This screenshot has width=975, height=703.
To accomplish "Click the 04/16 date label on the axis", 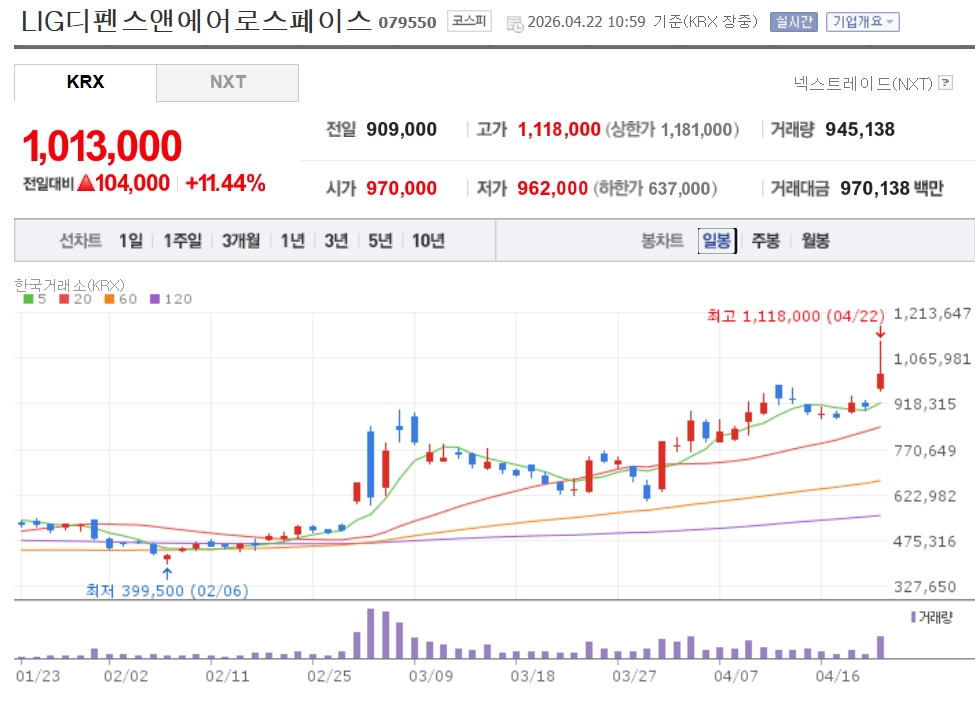I will 837,676.
